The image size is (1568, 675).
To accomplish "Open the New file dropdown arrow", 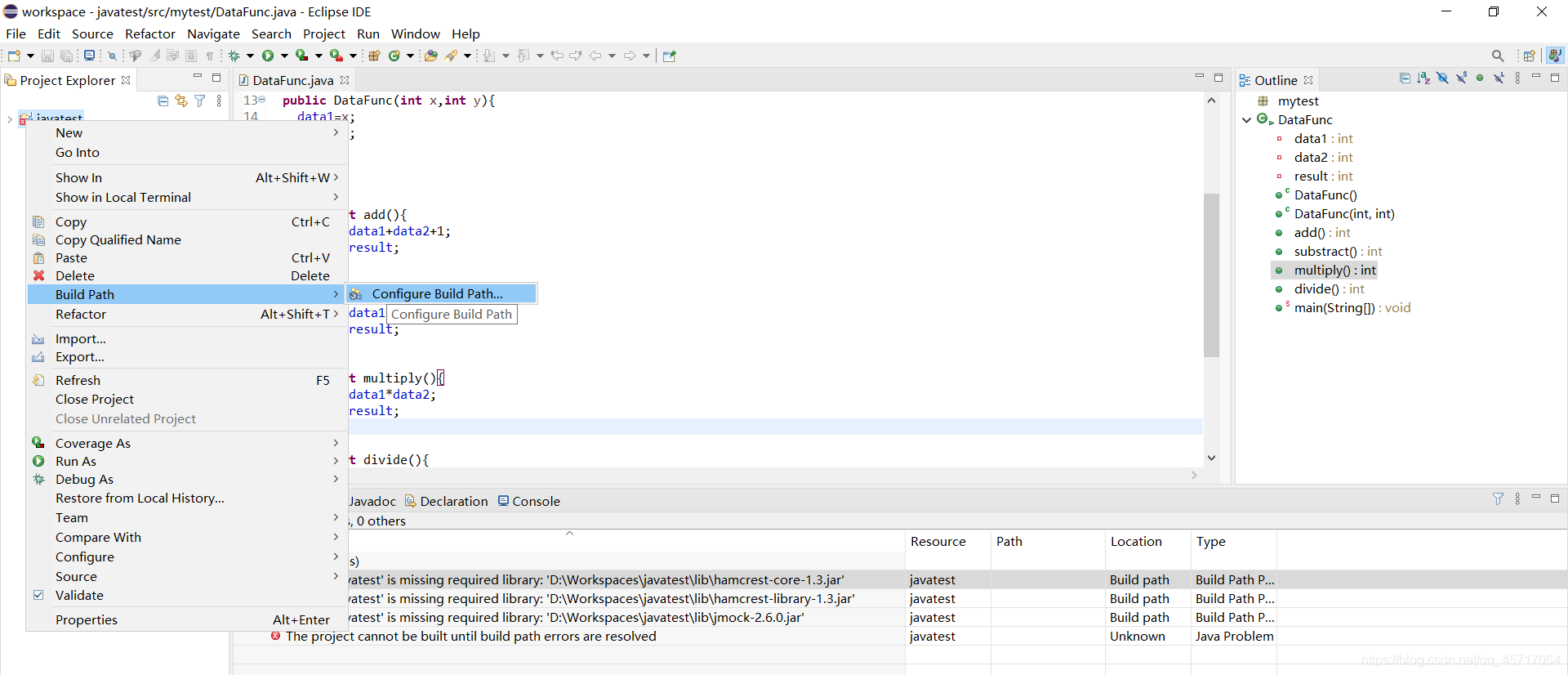I will [x=30, y=56].
